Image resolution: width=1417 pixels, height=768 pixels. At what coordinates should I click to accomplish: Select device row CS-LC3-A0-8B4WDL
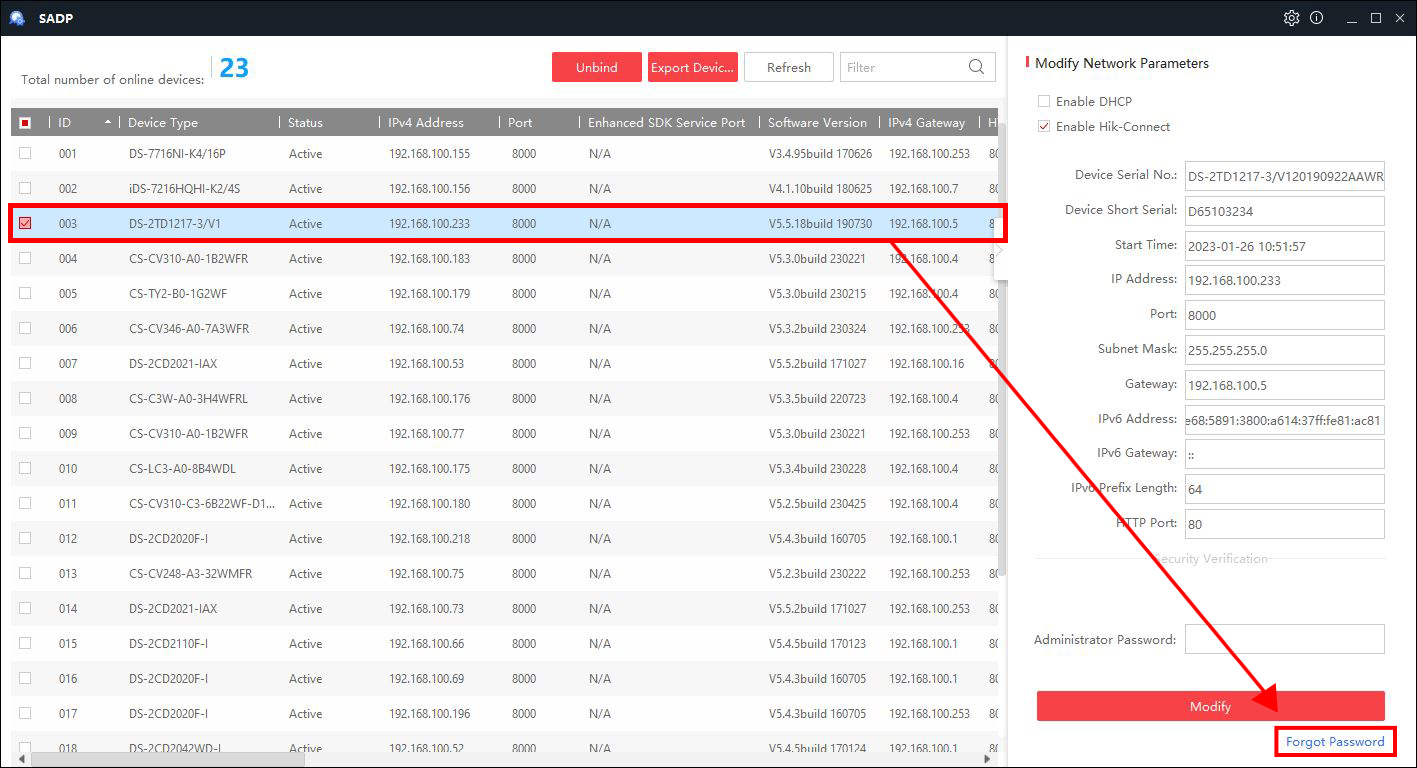504,468
